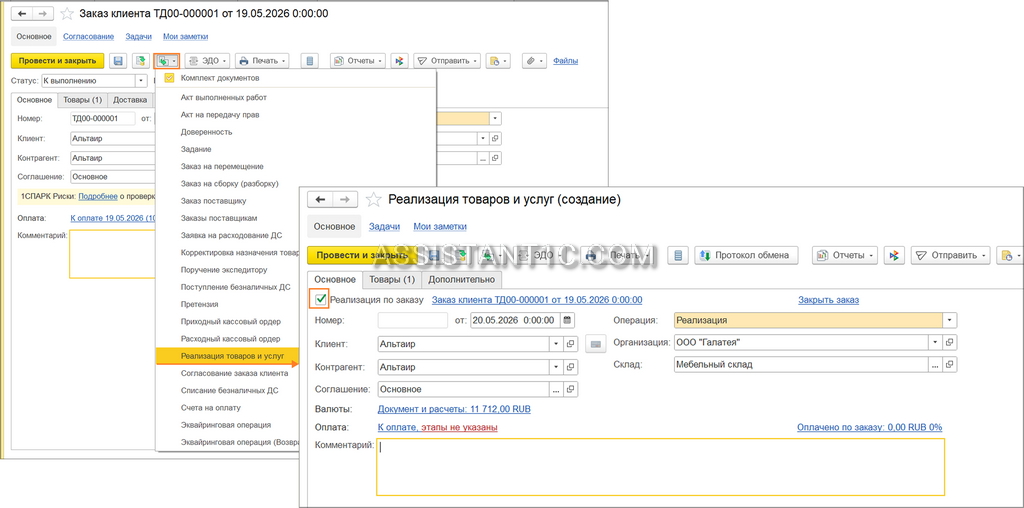
Task: Open the calendar picker next to the date
Action: (x=568, y=320)
